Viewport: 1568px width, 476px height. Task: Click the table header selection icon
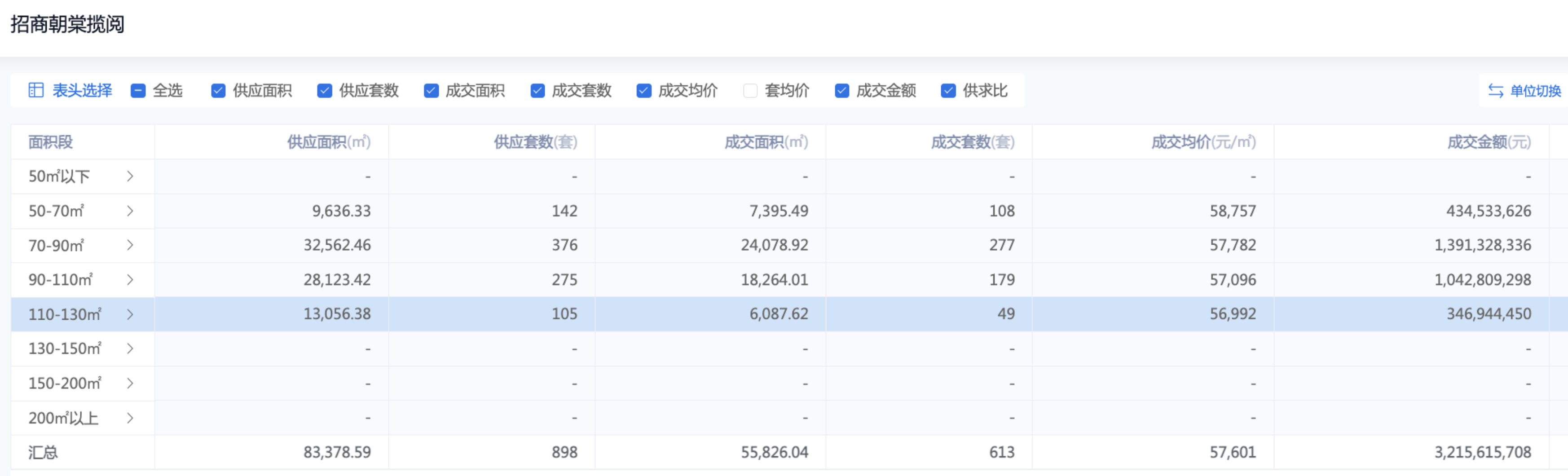tap(36, 90)
